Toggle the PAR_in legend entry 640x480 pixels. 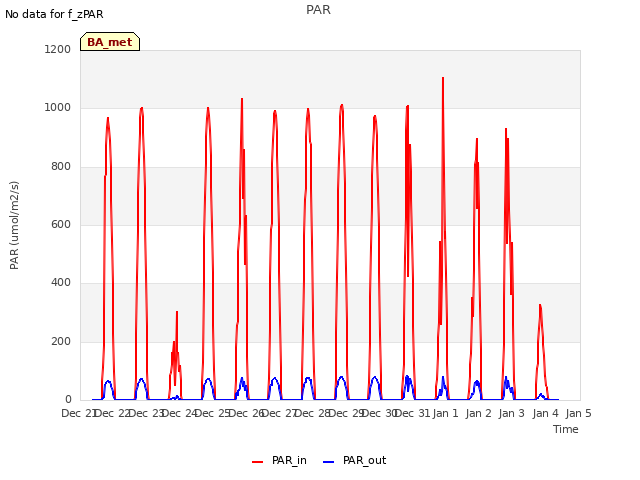tap(280, 460)
